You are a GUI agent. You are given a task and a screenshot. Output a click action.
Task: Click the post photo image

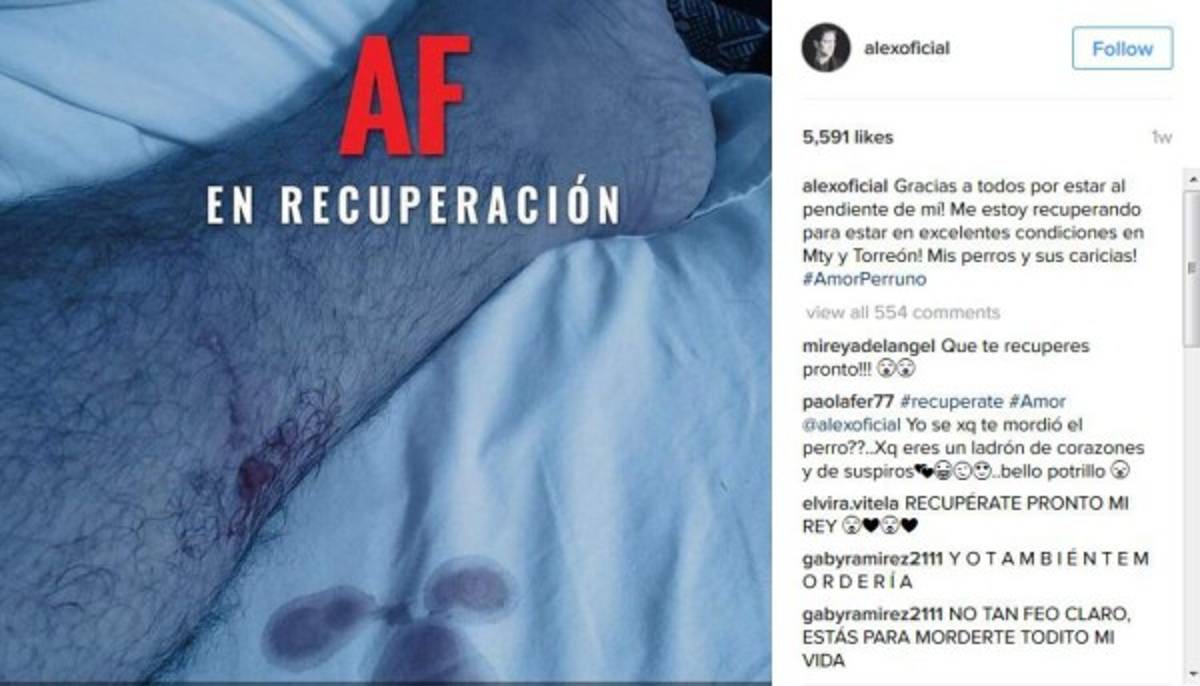[386, 343]
